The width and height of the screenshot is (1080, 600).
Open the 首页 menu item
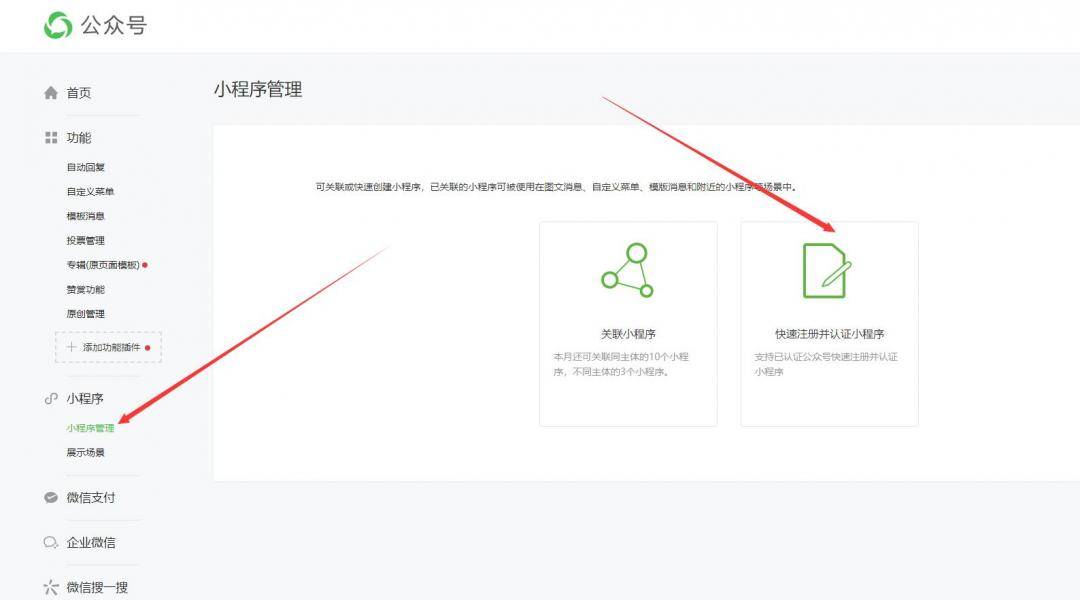(79, 92)
